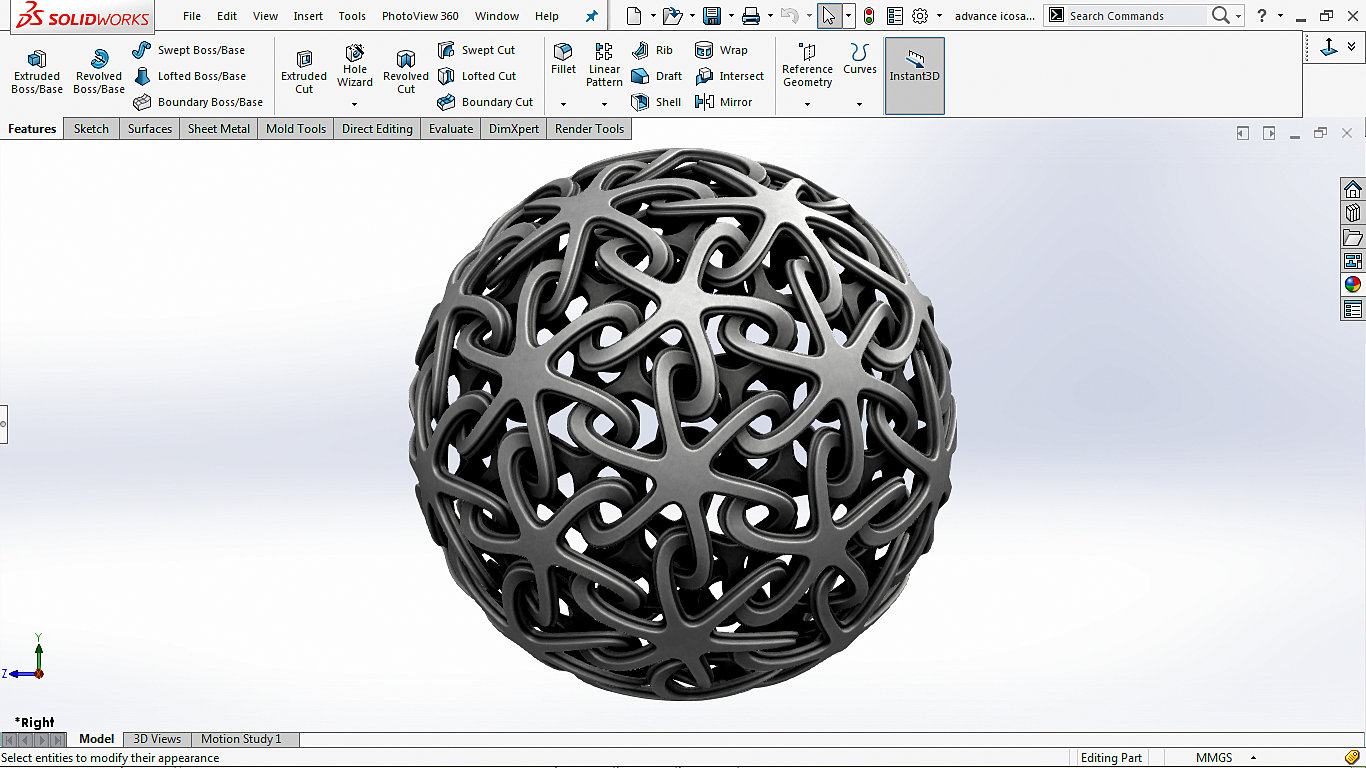Pin the SolidWorks menu bar
1366x768 pixels.
click(x=591, y=16)
